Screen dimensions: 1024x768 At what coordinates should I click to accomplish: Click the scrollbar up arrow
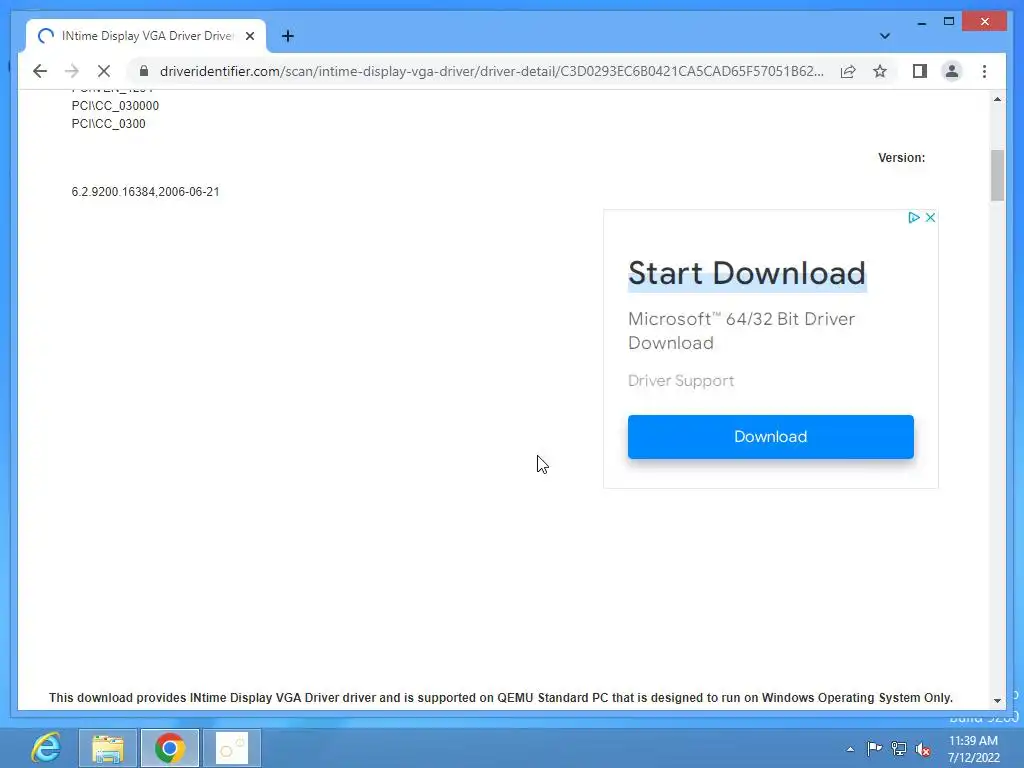[x=997, y=99]
